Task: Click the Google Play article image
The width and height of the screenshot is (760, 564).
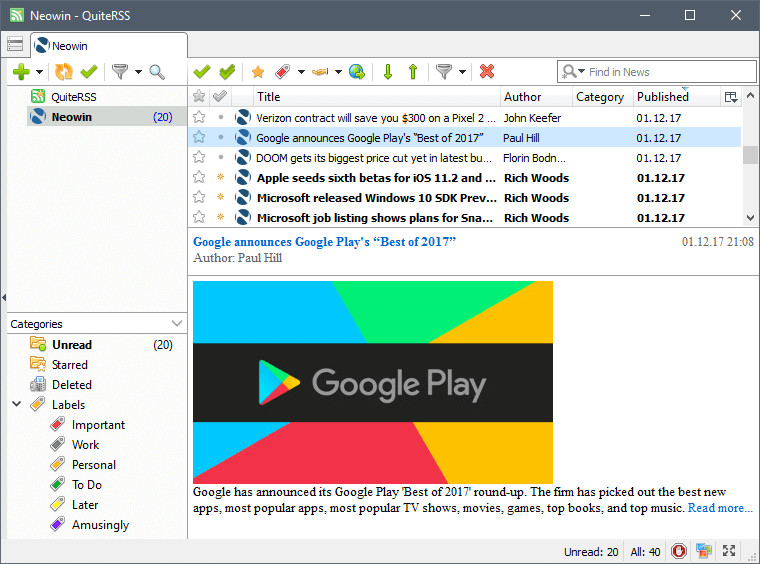Action: click(x=373, y=382)
